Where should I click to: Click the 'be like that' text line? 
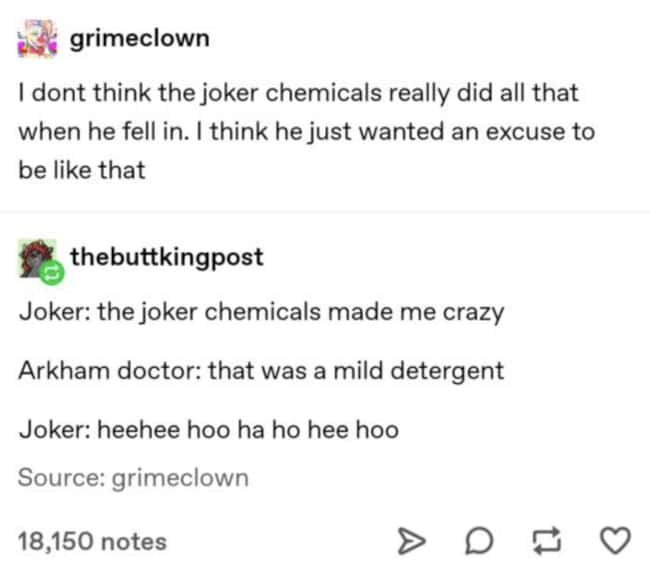click(x=82, y=170)
